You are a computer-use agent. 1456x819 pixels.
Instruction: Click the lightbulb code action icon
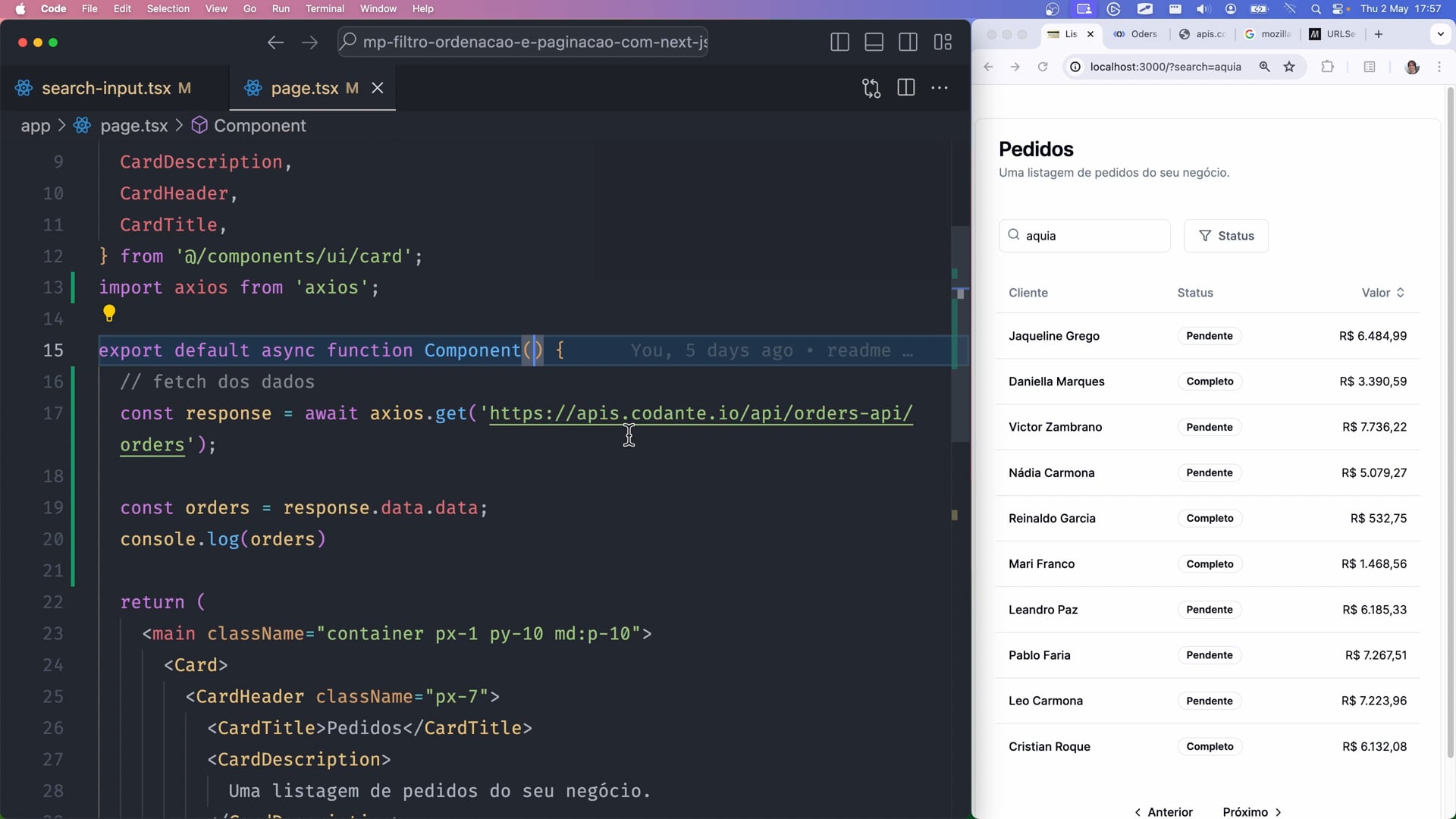pyautogui.click(x=109, y=312)
